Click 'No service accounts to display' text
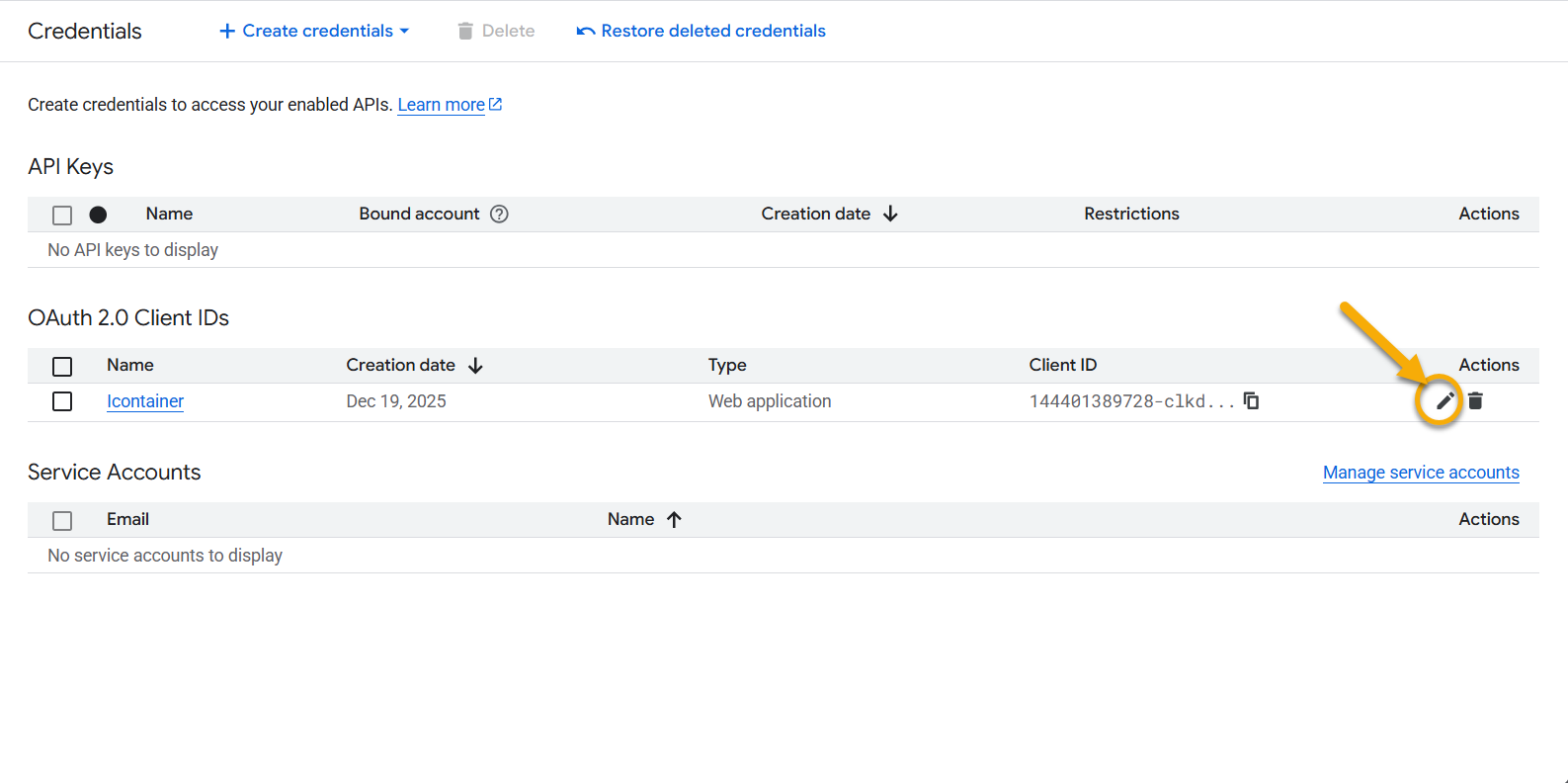 (165, 556)
